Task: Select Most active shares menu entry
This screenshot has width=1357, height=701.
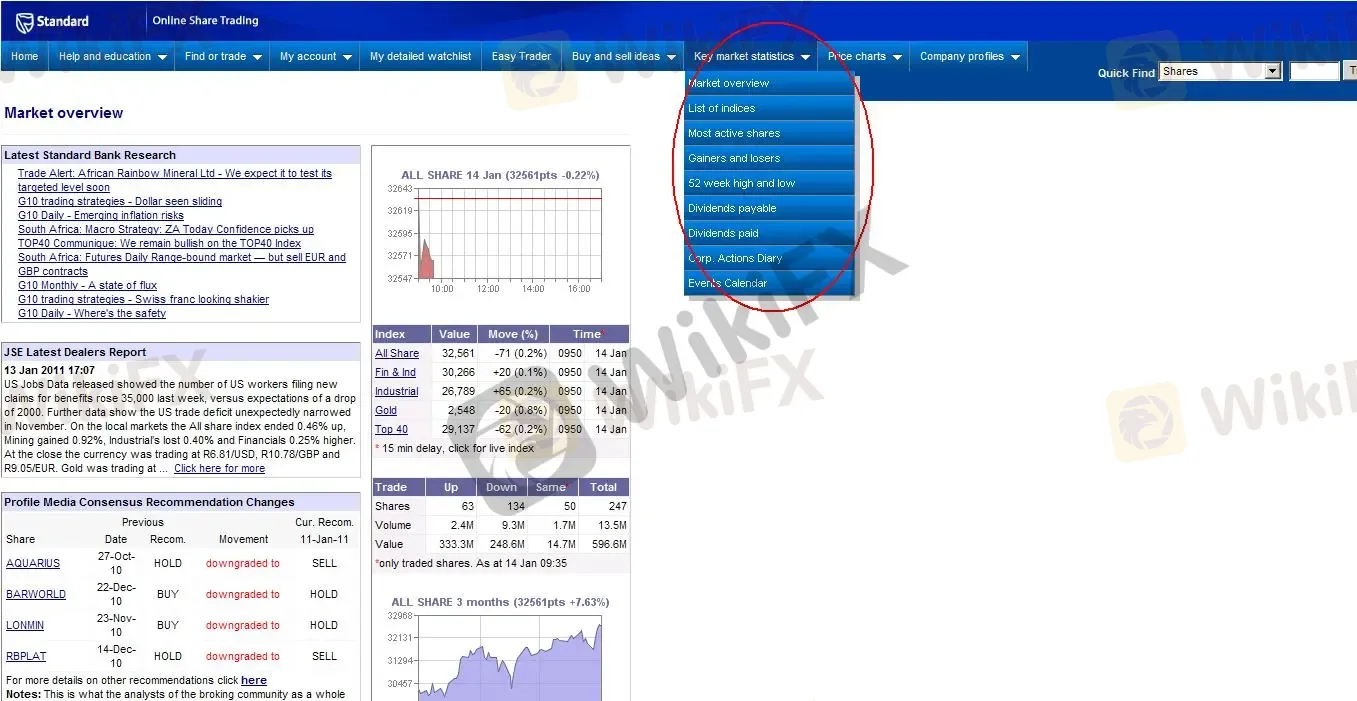Action: [769, 133]
